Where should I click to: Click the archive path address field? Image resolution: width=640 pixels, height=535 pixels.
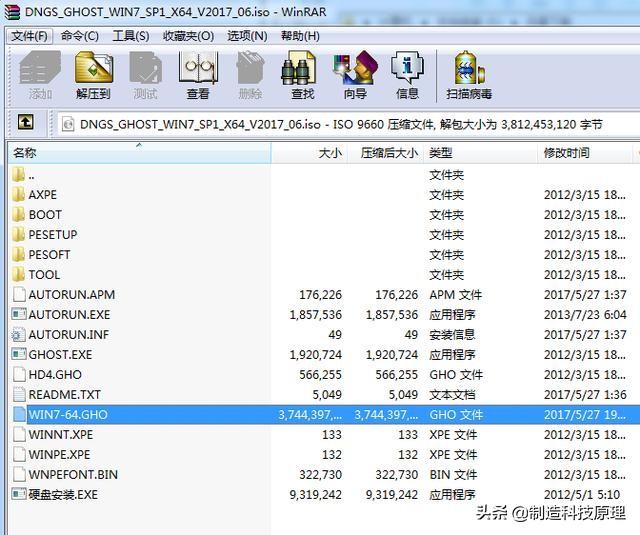click(x=349, y=124)
